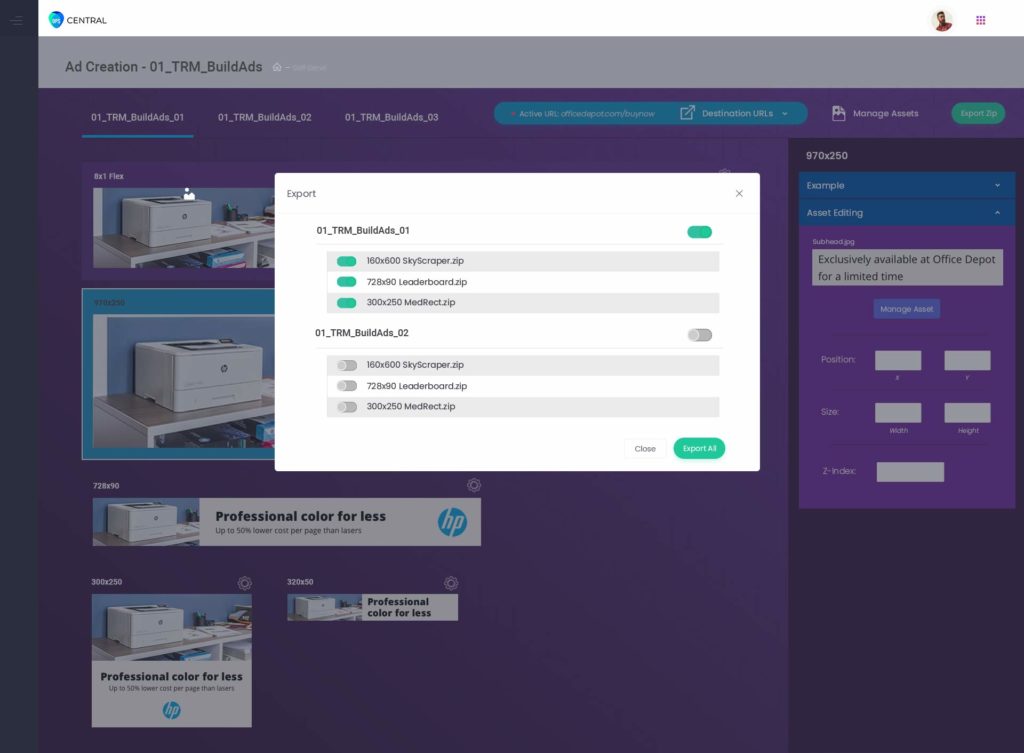Enable 01_TRM_BuildAds_02 group export toggle

[699, 335]
